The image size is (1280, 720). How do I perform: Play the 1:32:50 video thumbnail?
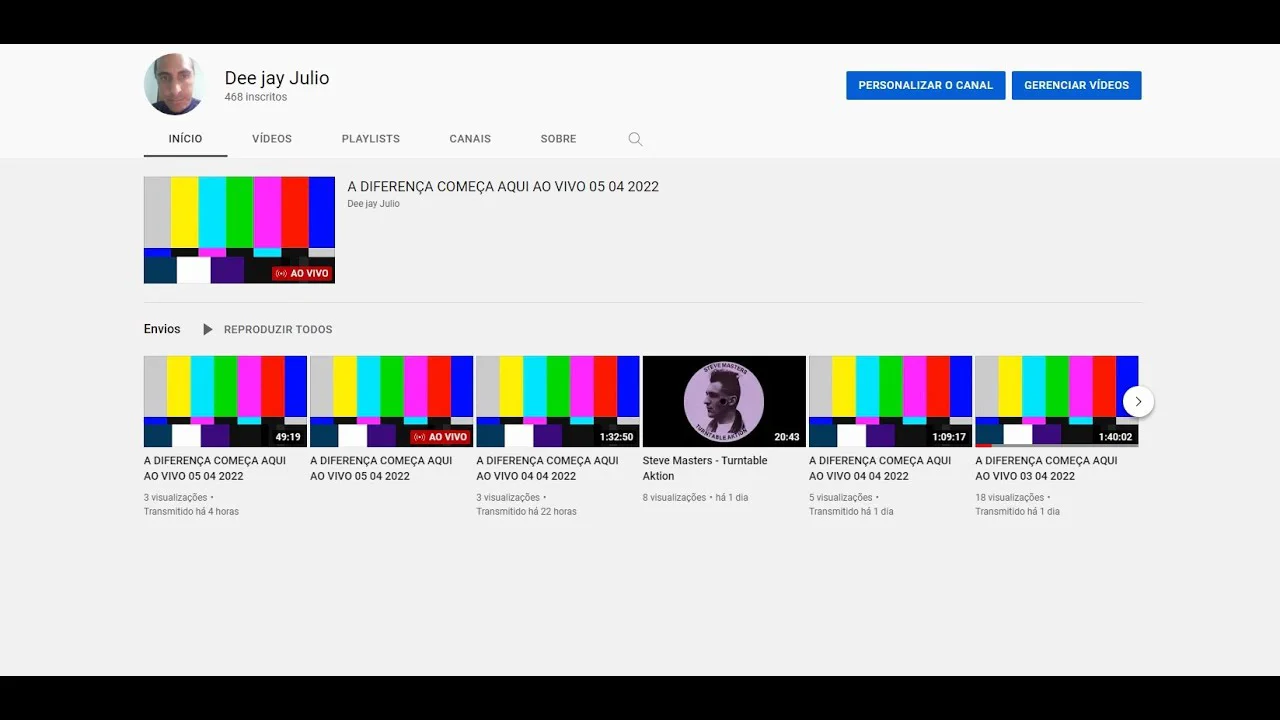(557, 401)
